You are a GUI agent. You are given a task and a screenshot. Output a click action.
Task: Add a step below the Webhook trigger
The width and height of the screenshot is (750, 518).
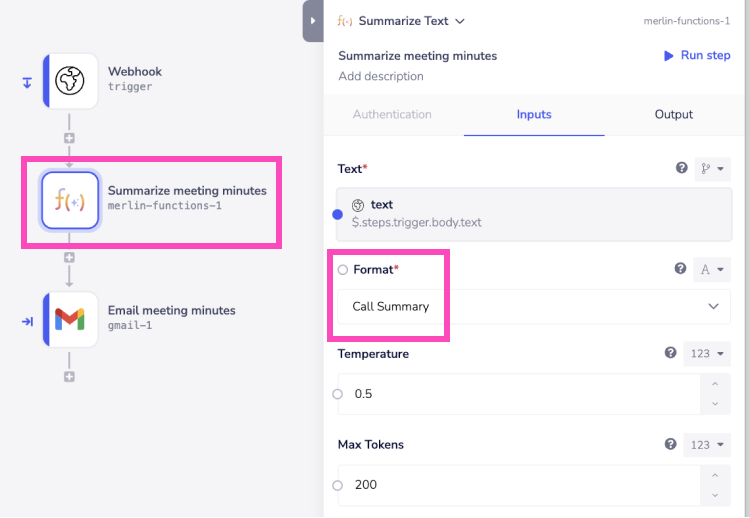69,138
